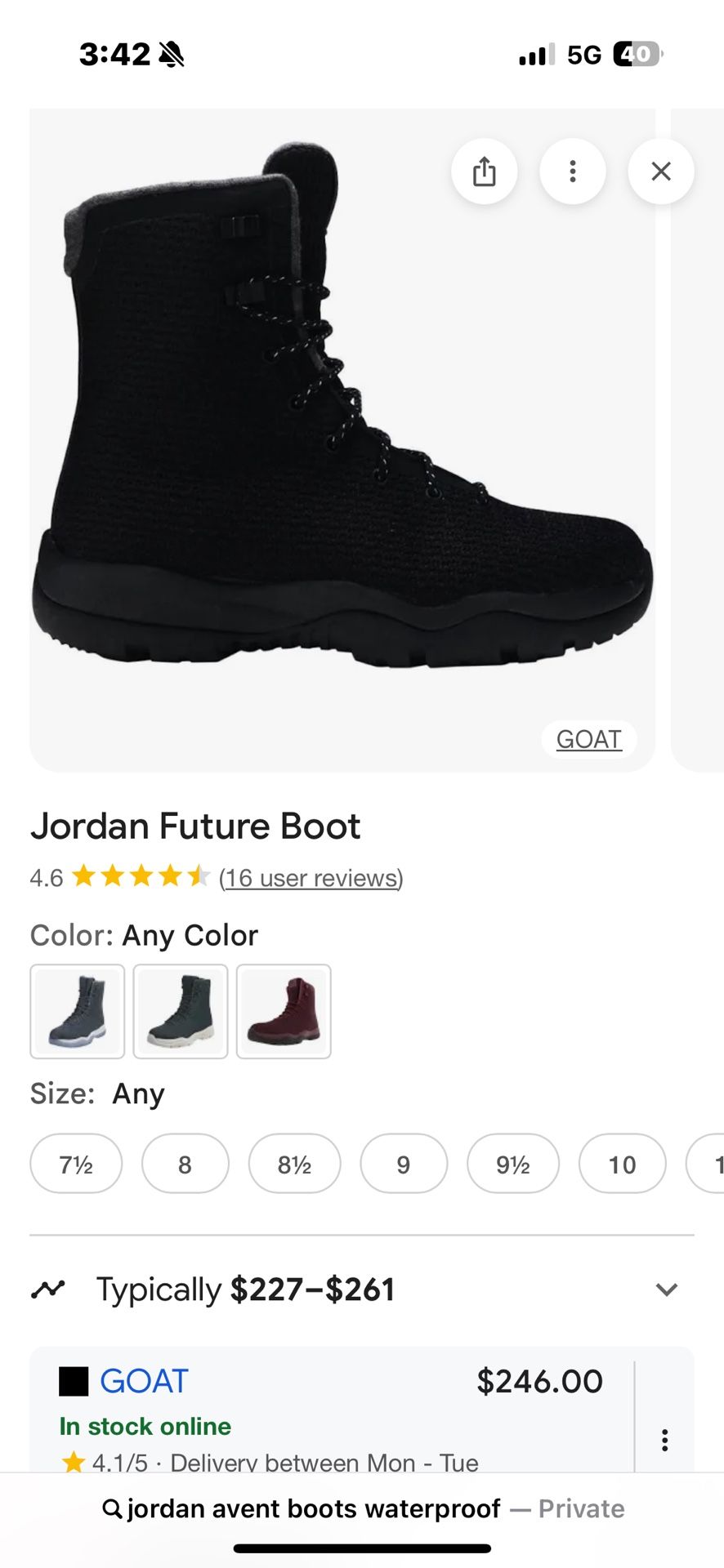
Task: Open GOAT seller options three-dot menu
Action: [665, 1440]
